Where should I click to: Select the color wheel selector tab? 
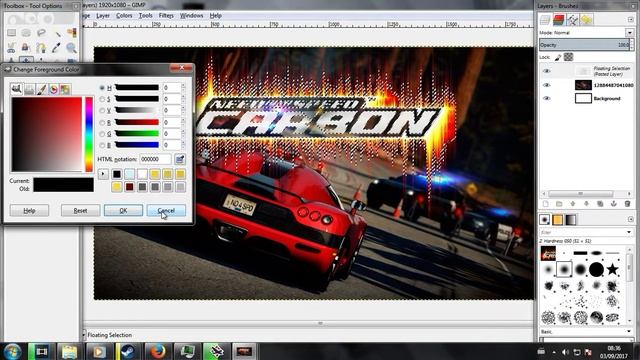click(x=53, y=89)
